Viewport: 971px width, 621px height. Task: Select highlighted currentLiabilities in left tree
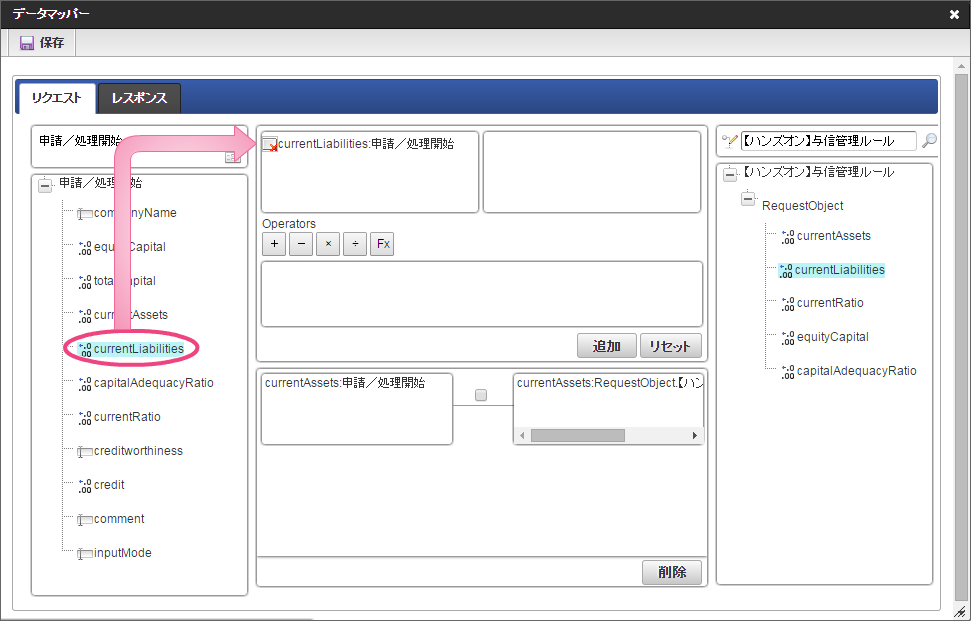click(x=139, y=349)
